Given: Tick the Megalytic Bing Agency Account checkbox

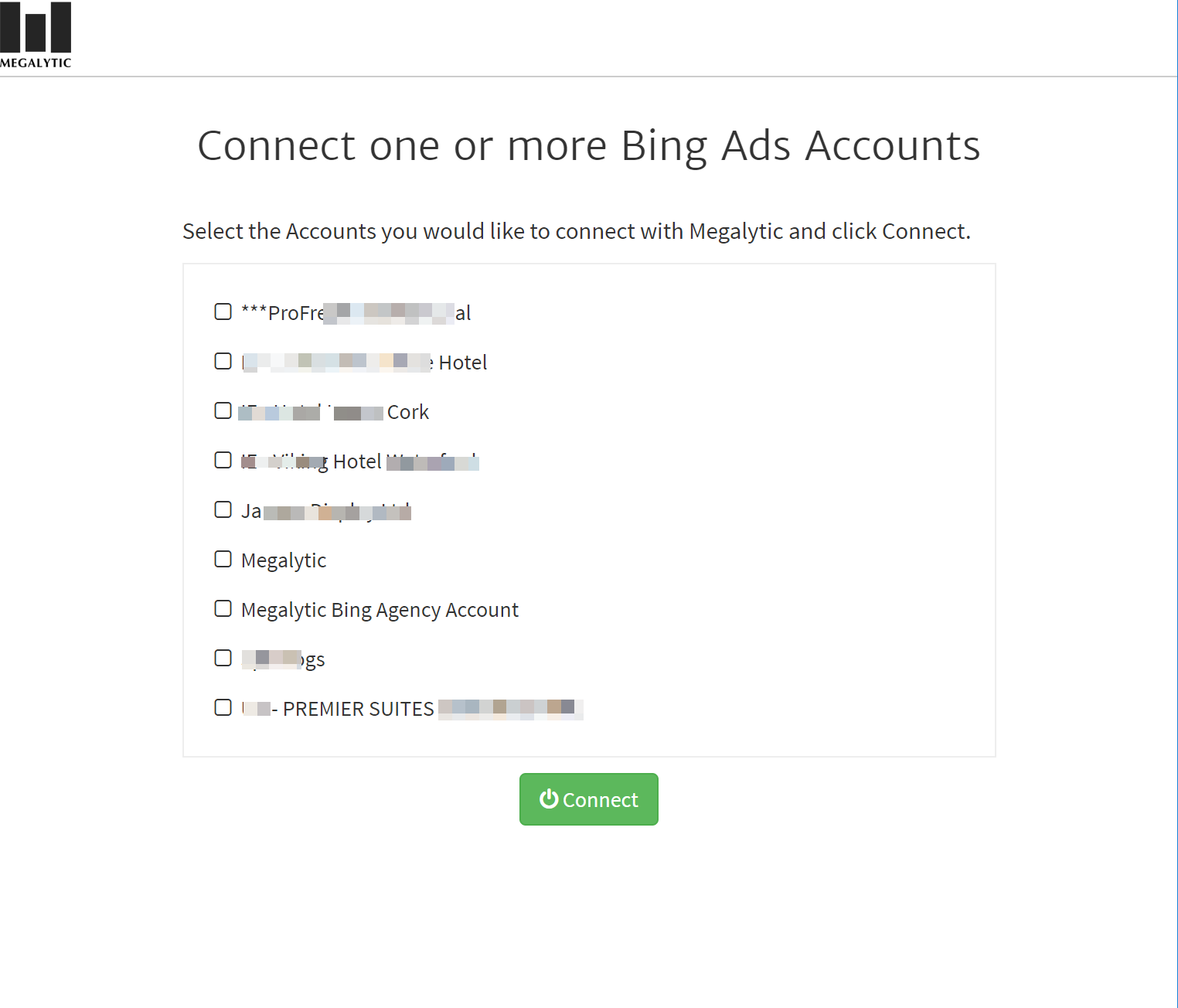Looking at the screenshot, I should click(x=223, y=608).
